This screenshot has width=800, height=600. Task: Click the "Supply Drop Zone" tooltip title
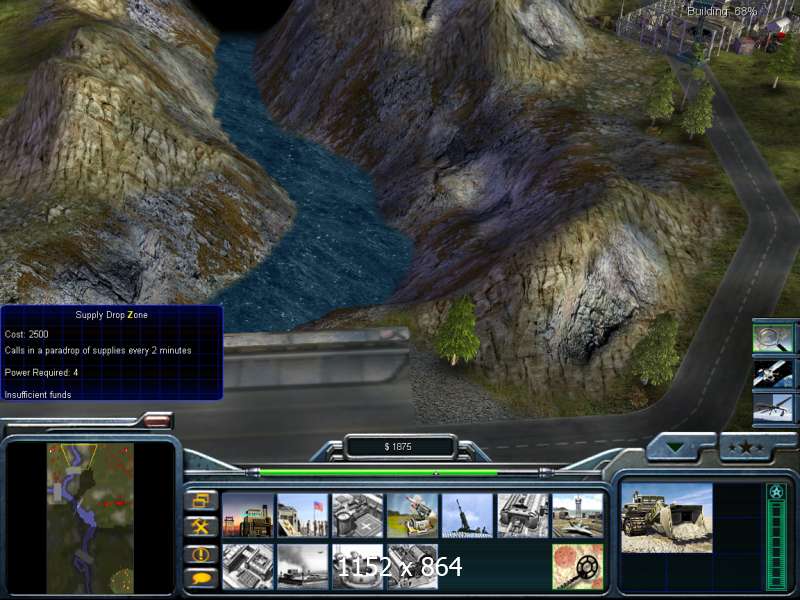click(x=112, y=315)
